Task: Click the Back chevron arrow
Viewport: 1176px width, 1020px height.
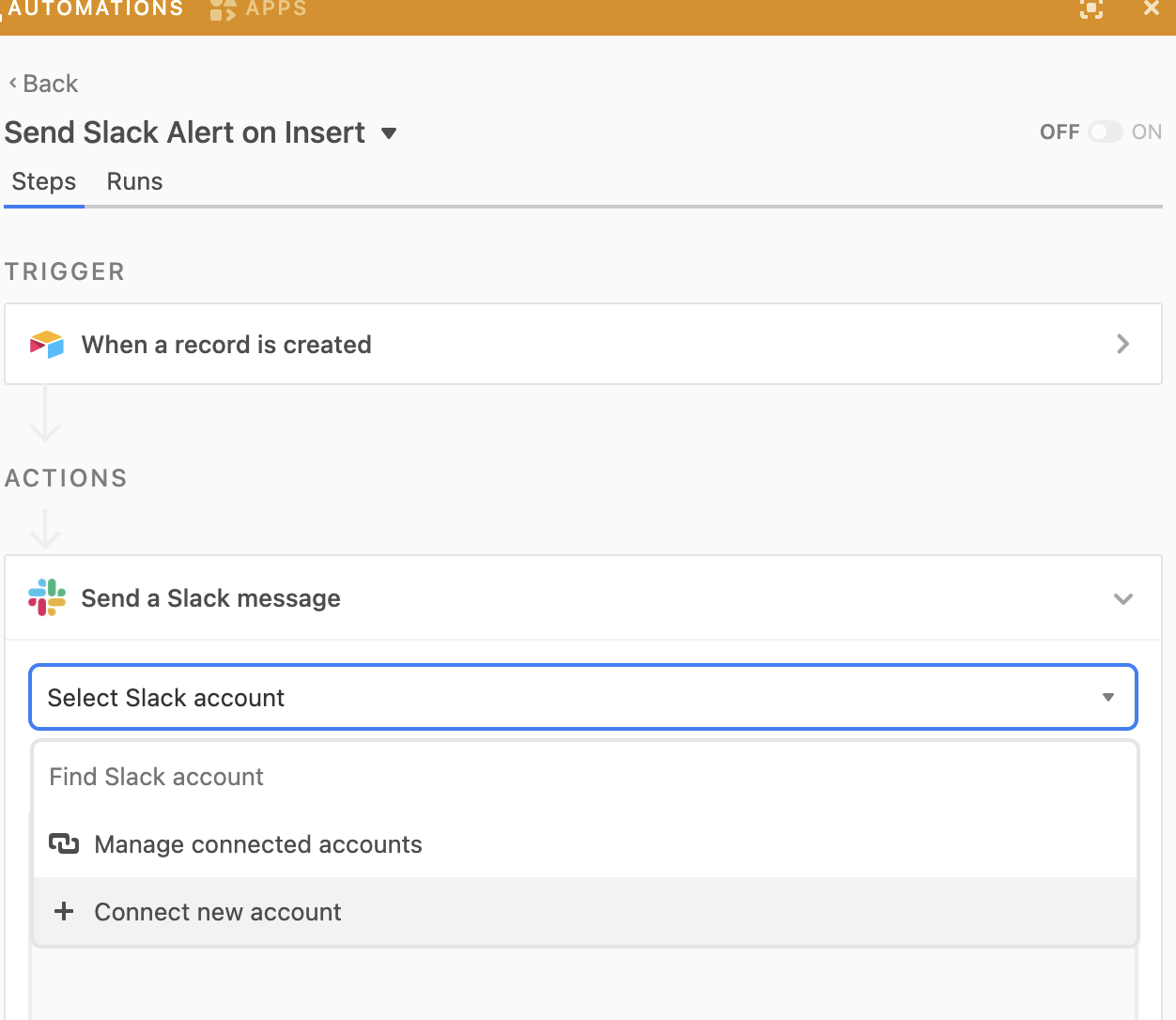Action: pos(12,83)
